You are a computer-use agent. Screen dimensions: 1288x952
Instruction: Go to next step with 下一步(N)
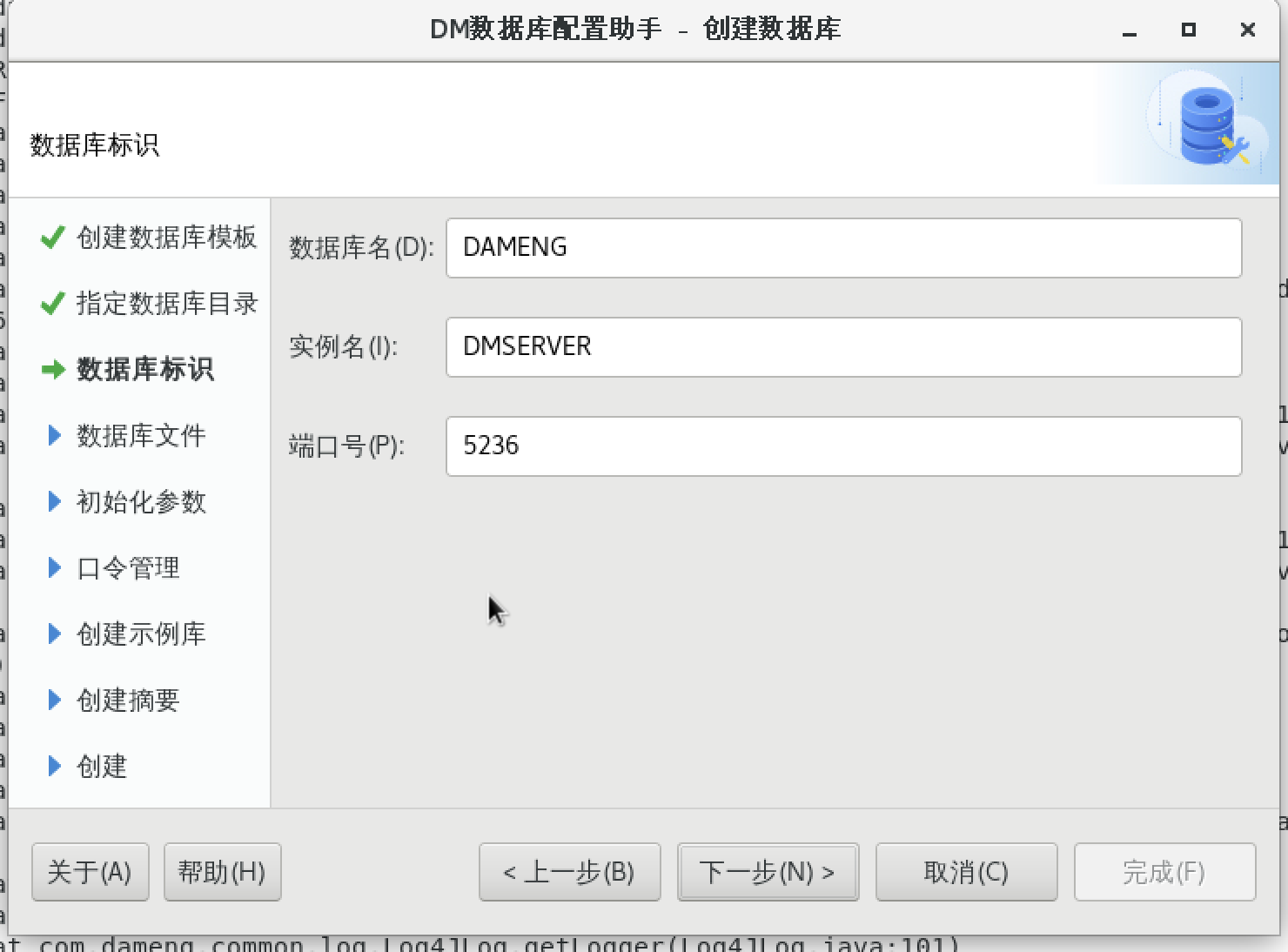[768, 872]
